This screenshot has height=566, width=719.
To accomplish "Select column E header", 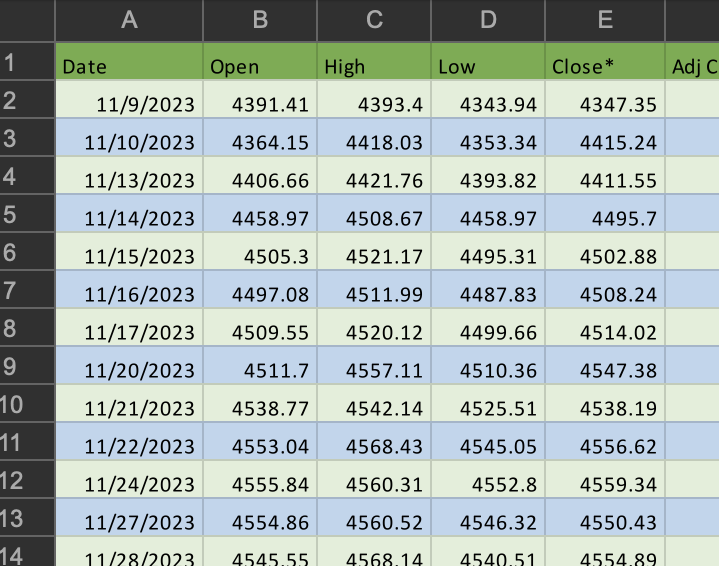I will click(x=605, y=20).
